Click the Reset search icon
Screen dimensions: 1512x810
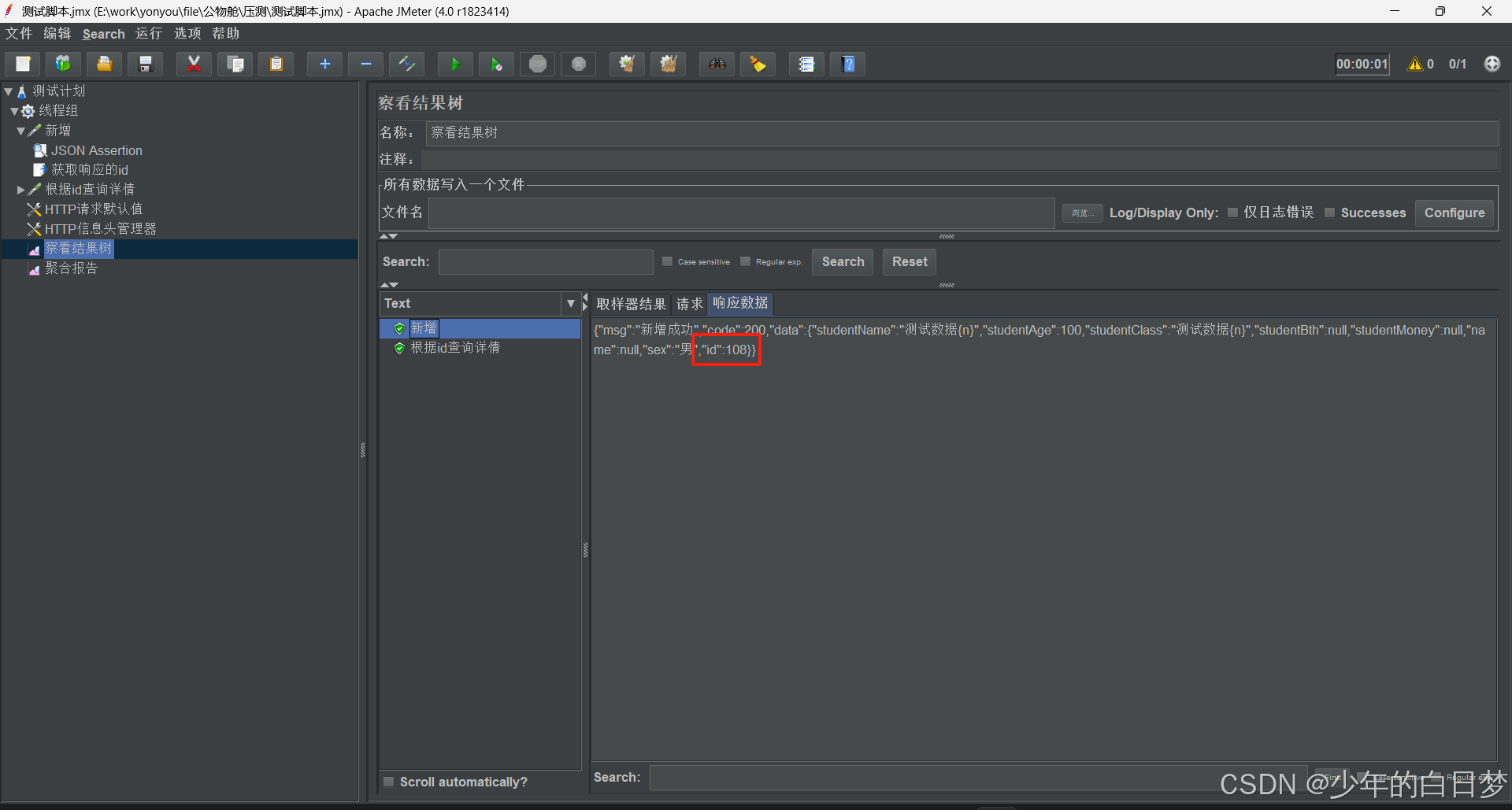tap(758, 64)
